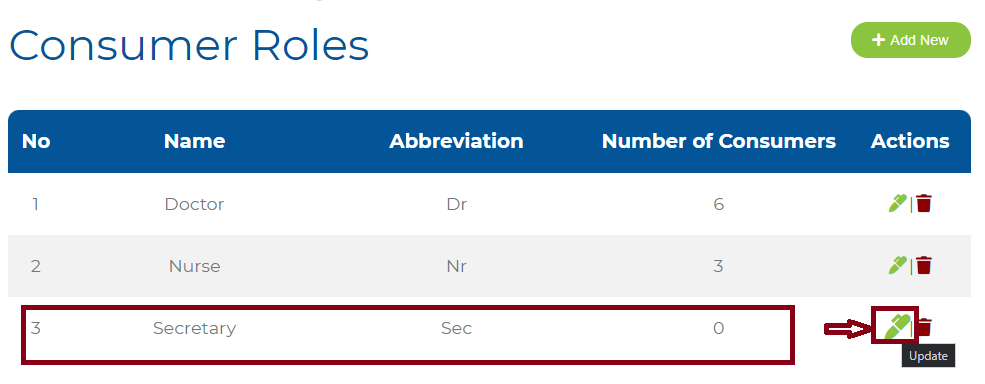The width and height of the screenshot is (985, 384).
Task: Select the Number of Consumers header
Action: [719, 141]
